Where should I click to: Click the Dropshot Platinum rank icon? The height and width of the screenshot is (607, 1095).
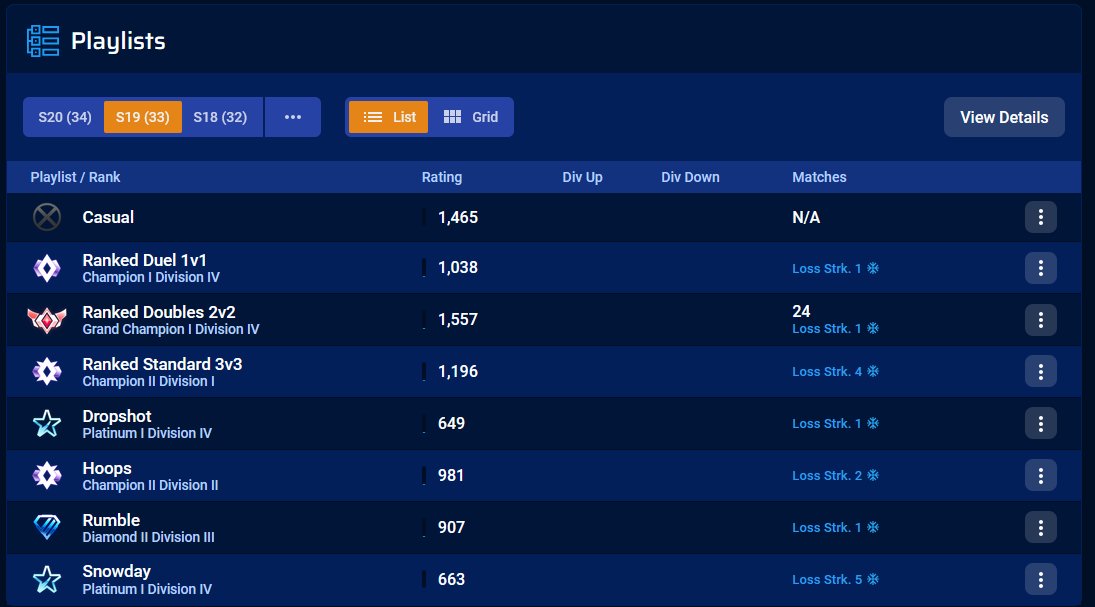tap(47, 423)
